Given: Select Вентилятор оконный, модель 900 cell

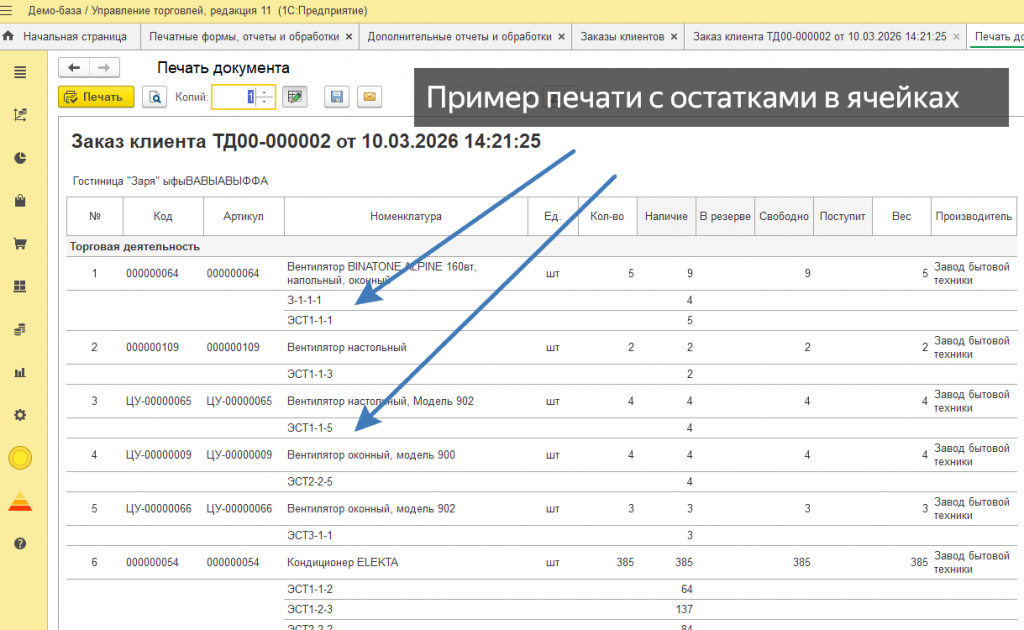Looking at the screenshot, I should coord(406,455).
